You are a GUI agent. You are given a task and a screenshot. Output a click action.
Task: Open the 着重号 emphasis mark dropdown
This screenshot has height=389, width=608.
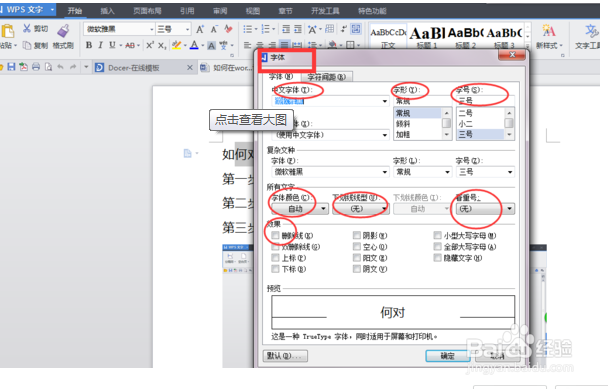coord(510,209)
